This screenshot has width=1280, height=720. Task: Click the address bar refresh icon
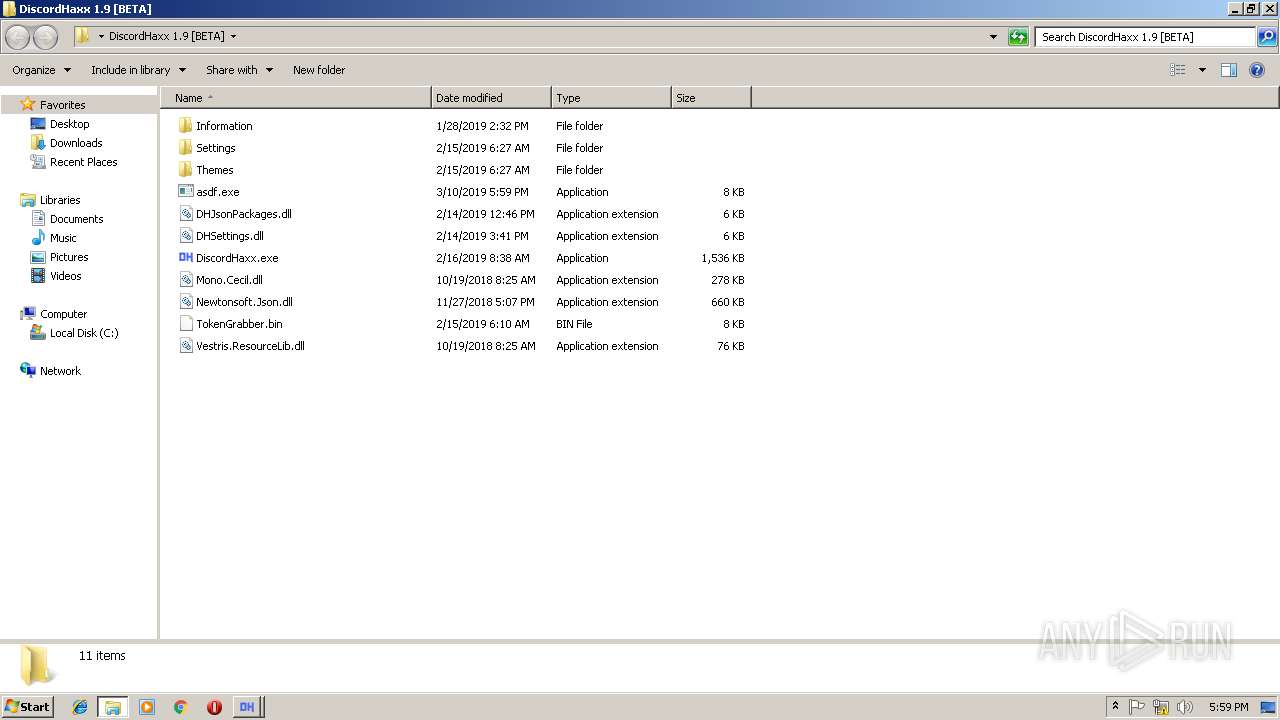click(x=1018, y=37)
